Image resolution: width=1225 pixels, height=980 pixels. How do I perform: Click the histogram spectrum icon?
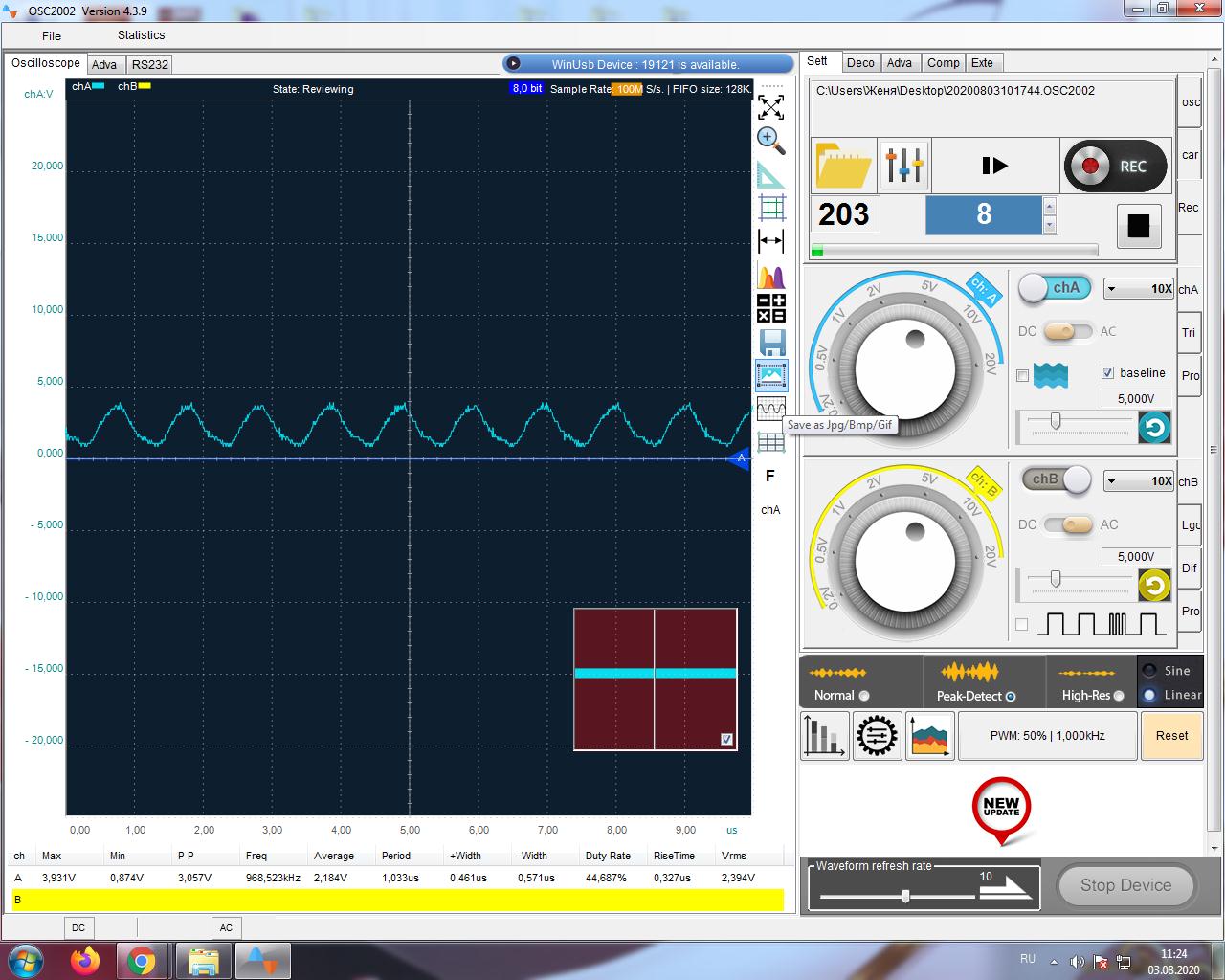pos(770,276)
